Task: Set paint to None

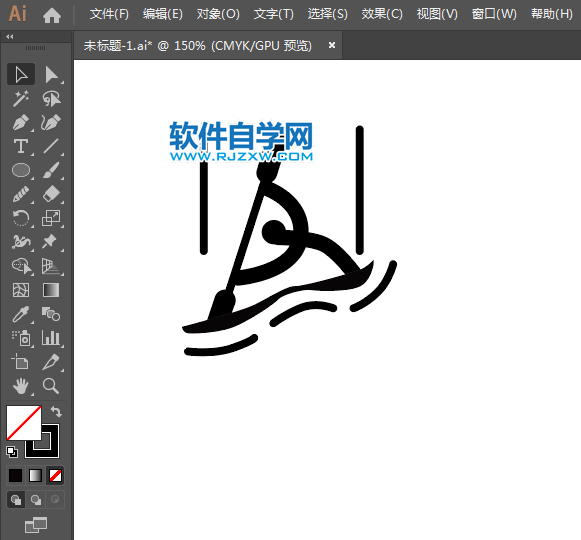Action: point(56,476)
